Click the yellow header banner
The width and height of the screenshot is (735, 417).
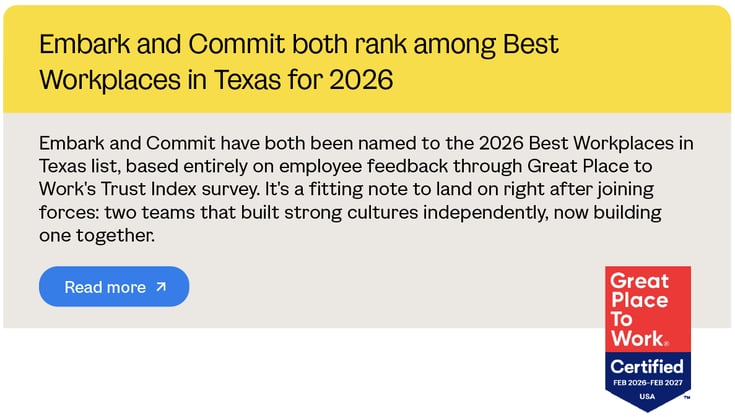click(x=367, y=59)
